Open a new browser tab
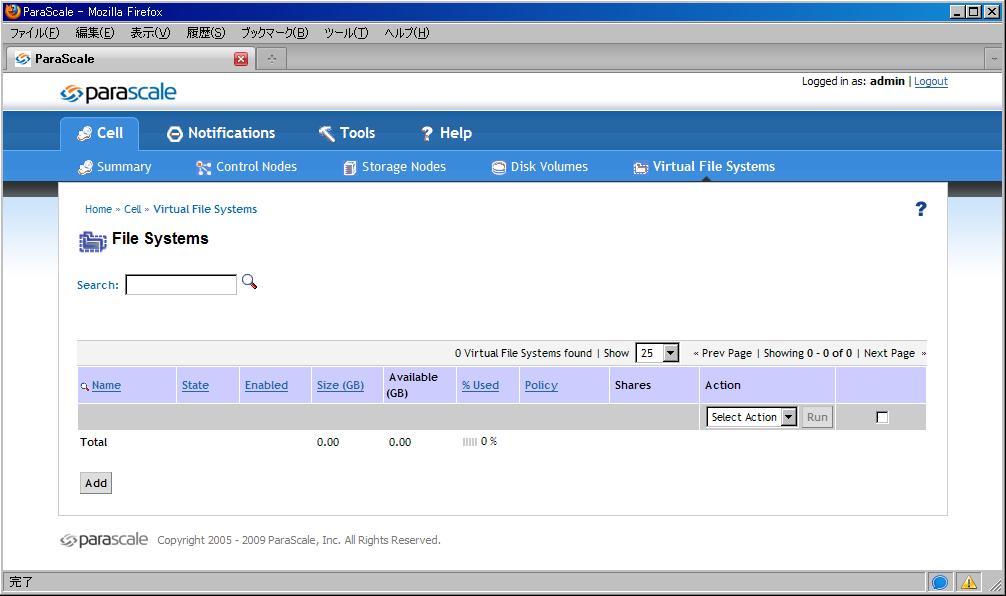The width and height of the screenshot is (1006, 596). (271, 59)
